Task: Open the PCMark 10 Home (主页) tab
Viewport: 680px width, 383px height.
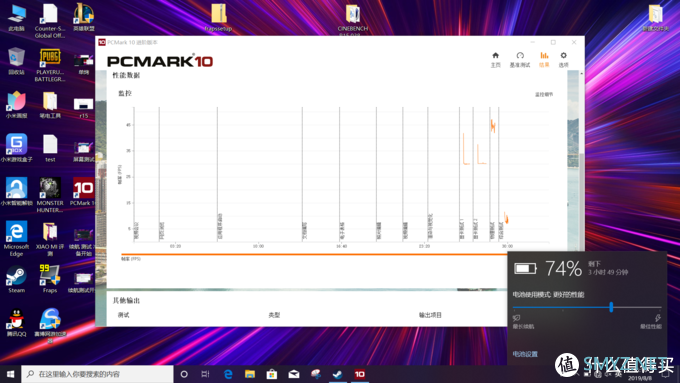Action: (x=495, y=59)
